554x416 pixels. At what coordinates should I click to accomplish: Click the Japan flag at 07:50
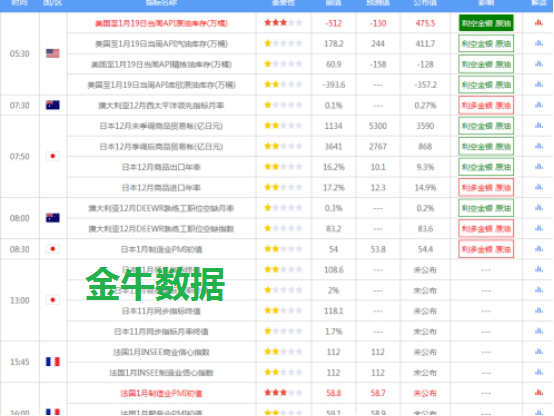pos(53,156)
